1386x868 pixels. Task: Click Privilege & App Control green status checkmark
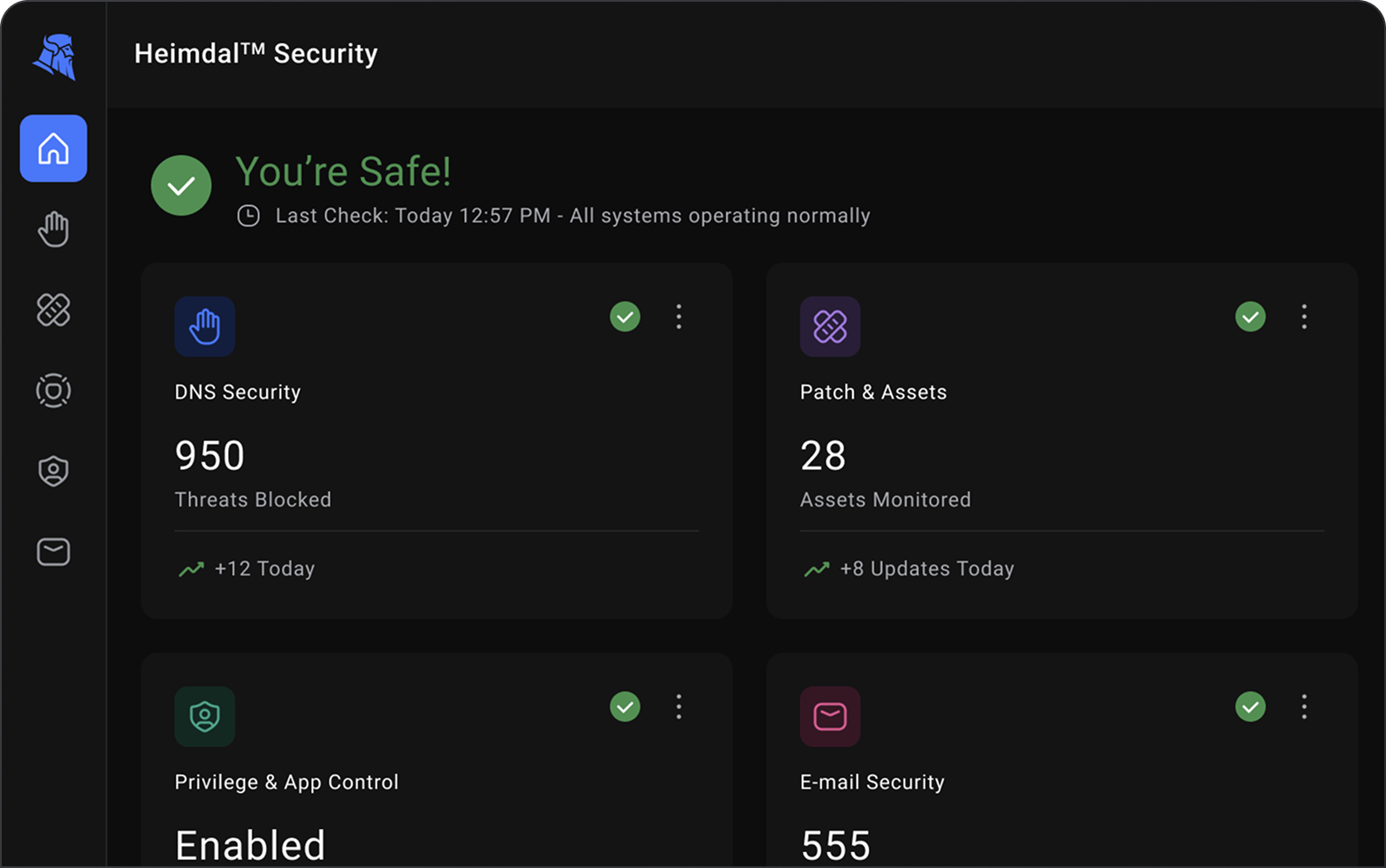tap(625, 706)
